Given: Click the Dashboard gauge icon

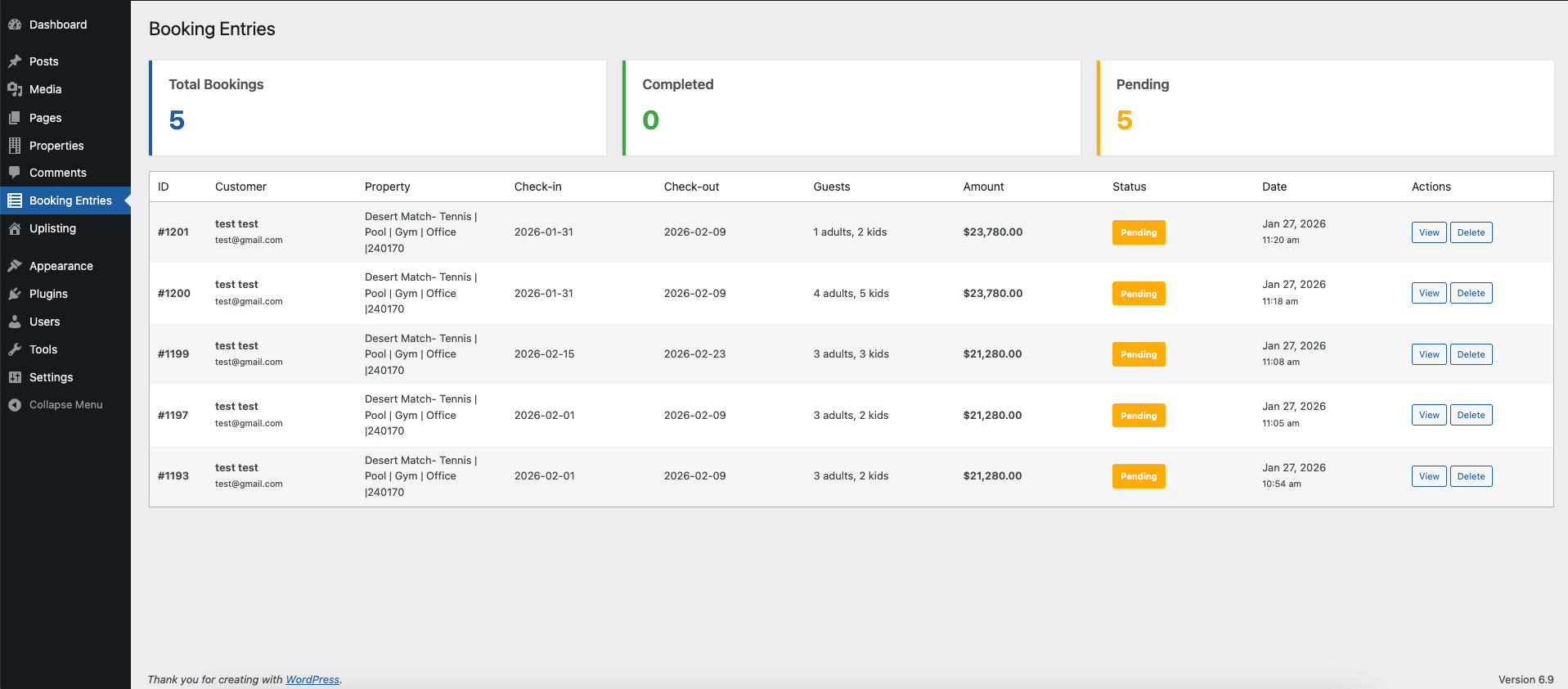Looking at the screenshot, I should [x=15, y=25].
